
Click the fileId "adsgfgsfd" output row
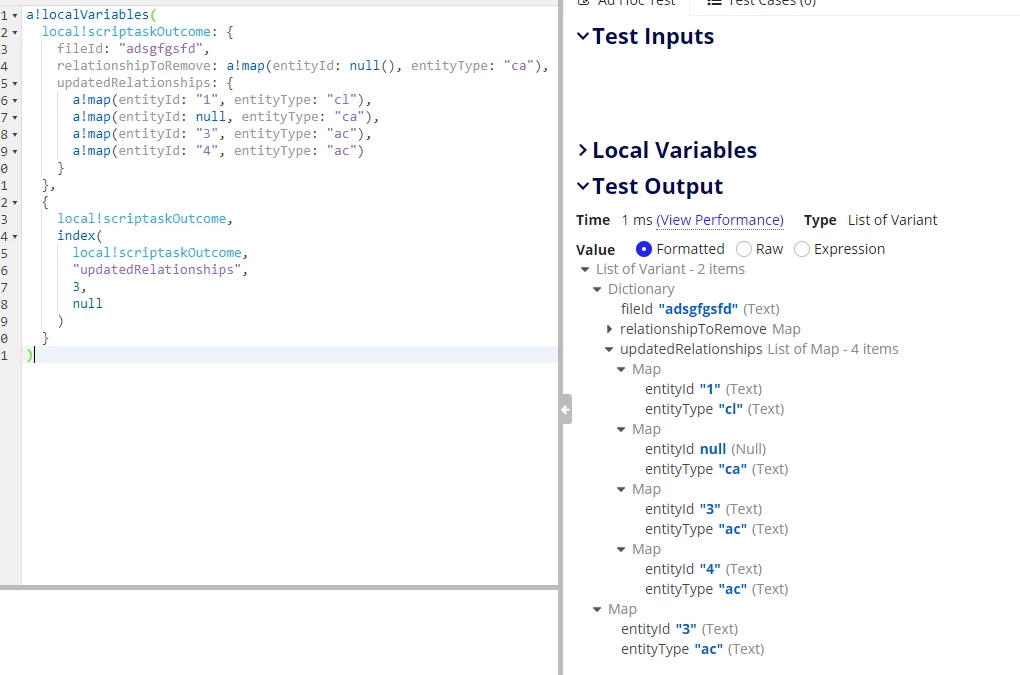700,309
